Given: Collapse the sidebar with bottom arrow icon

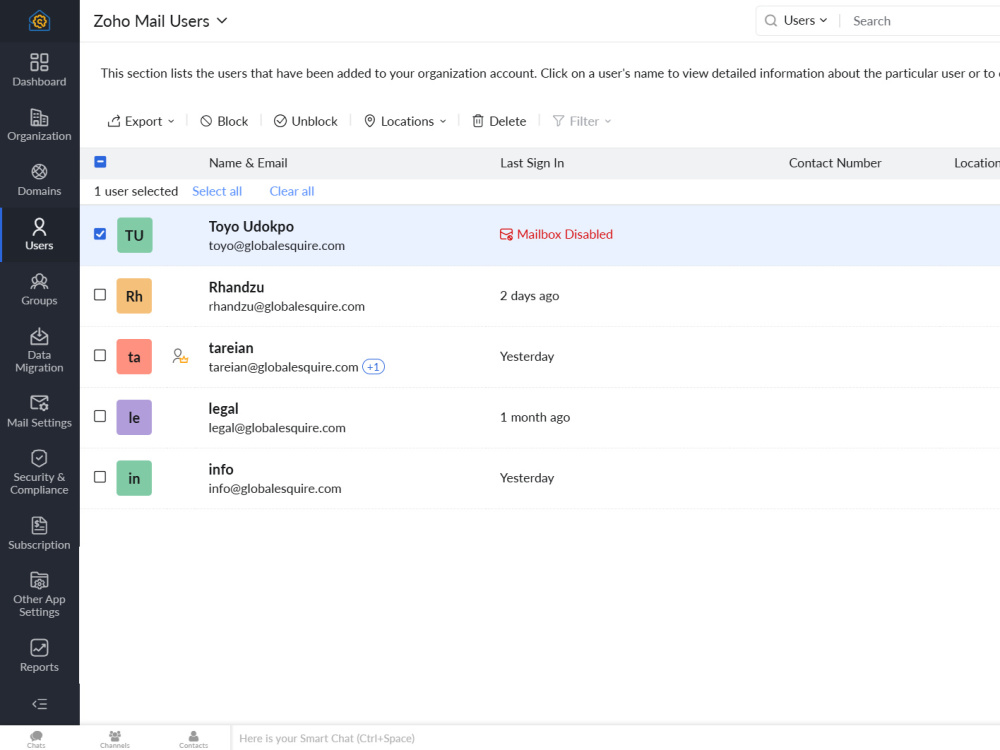Looking at the screenshot, I should click(x=39, y=704).
